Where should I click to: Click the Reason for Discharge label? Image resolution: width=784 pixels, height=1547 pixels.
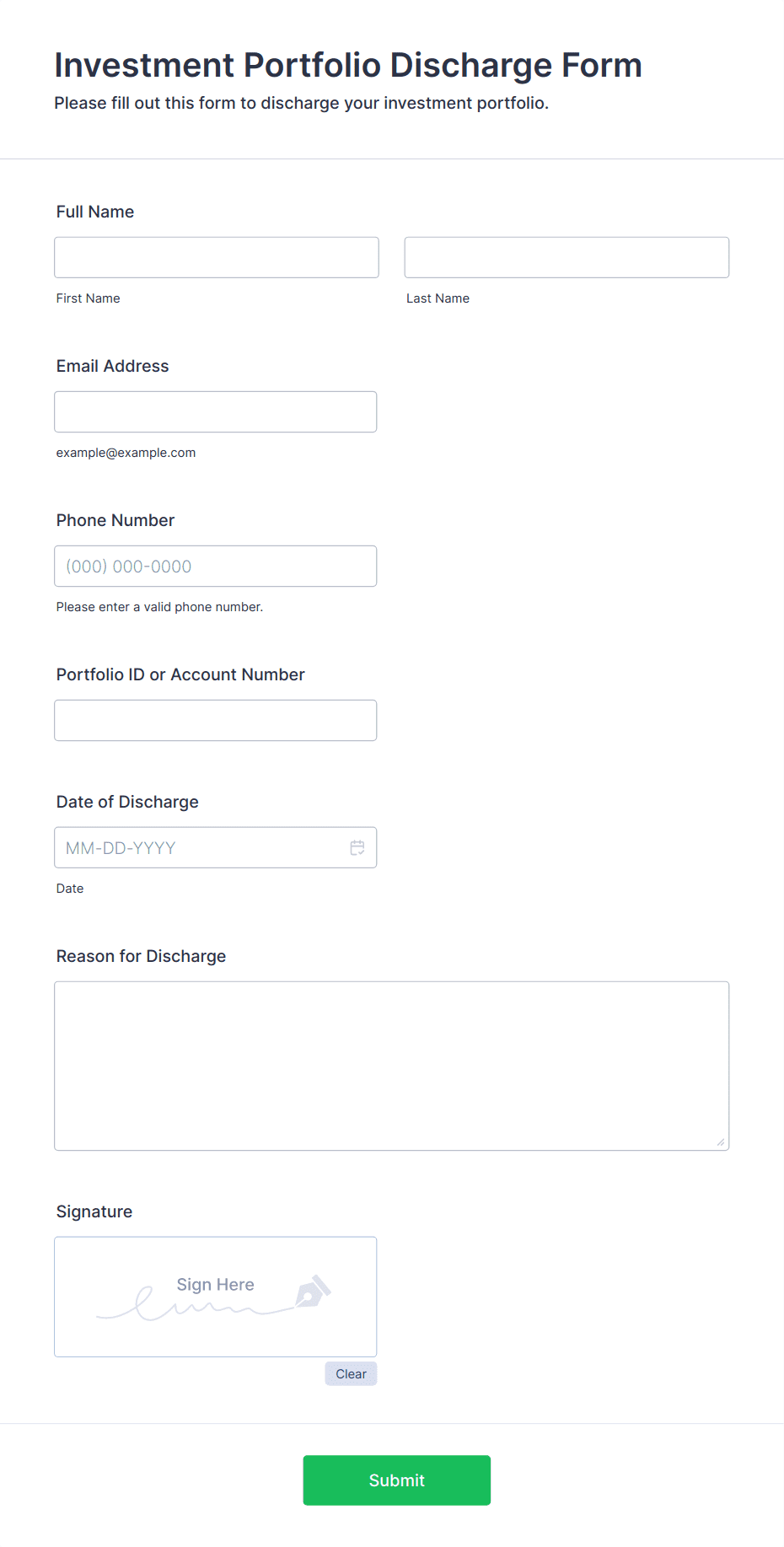tap(142, 956)
